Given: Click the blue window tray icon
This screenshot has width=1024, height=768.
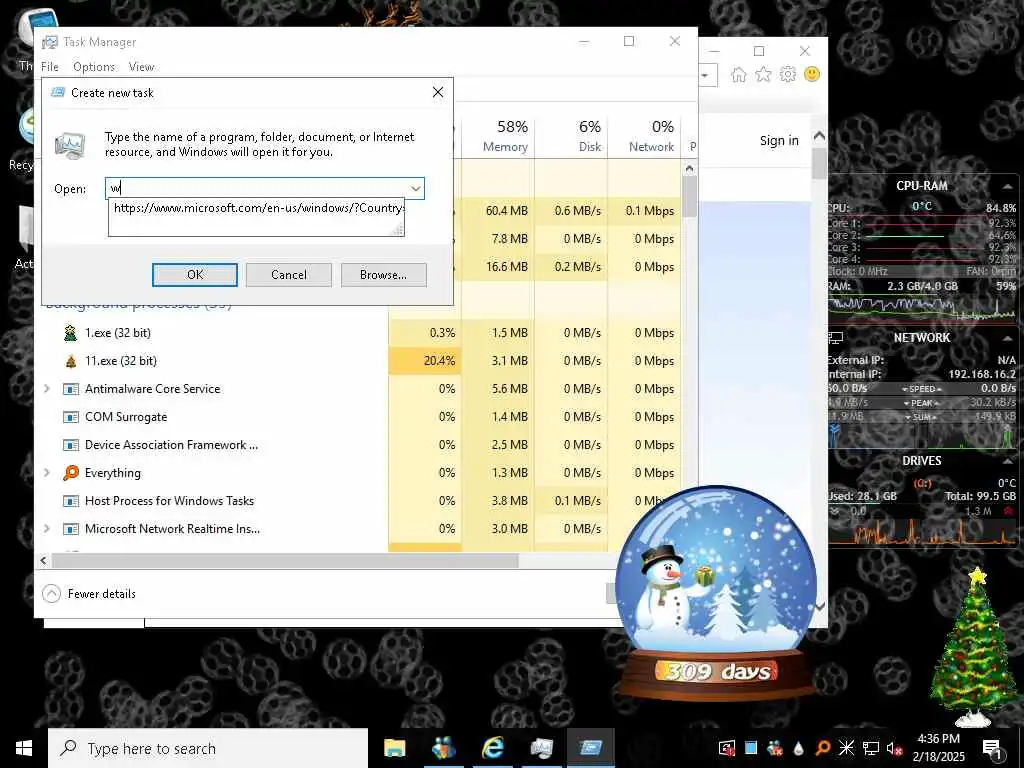Looking at the screenshot, I should pyautogui.click(x=751, y=748).
